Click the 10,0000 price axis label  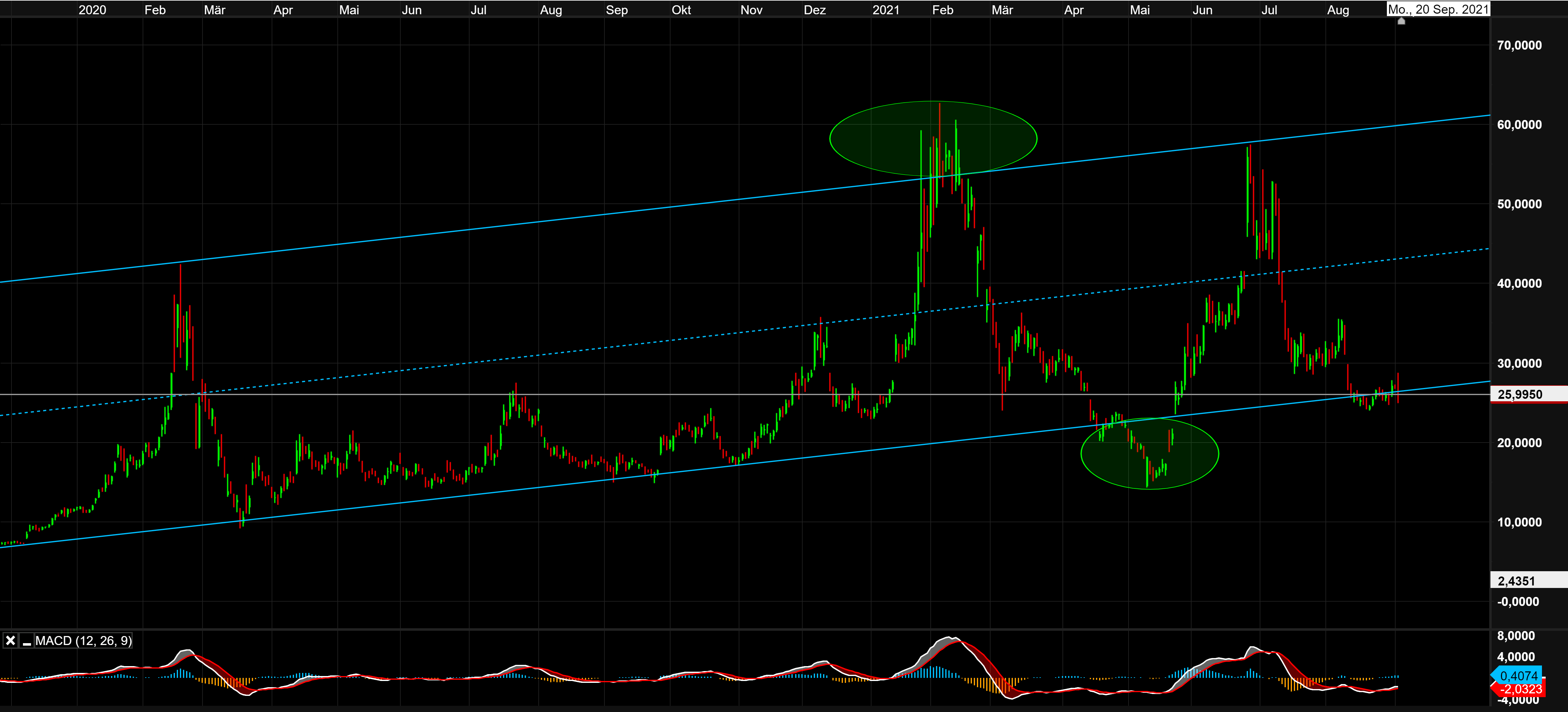[x=1519, y=522]
